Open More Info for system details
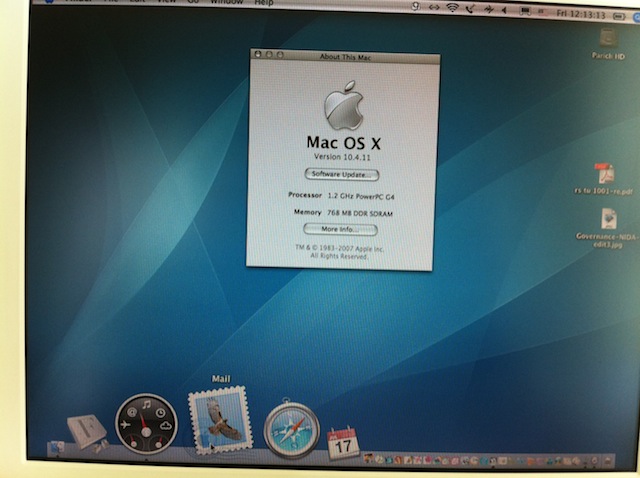The width and height of the screenshot is (640, 478). pos(340,229)
